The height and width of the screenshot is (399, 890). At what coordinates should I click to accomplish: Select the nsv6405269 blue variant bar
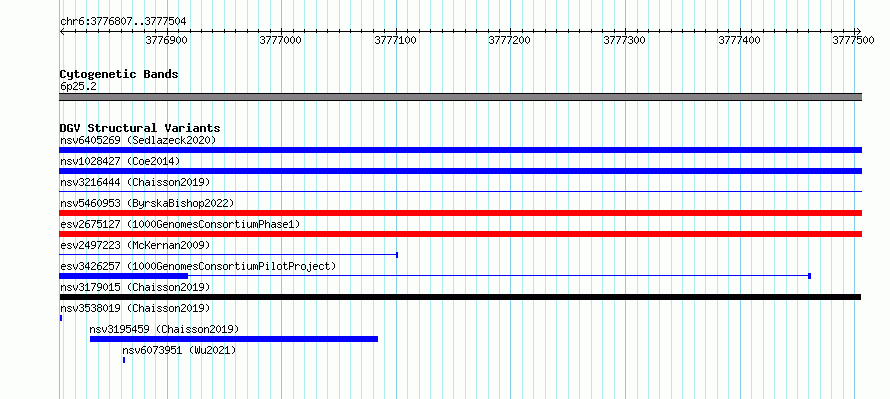pyautogui.click(x=460, y=150)
